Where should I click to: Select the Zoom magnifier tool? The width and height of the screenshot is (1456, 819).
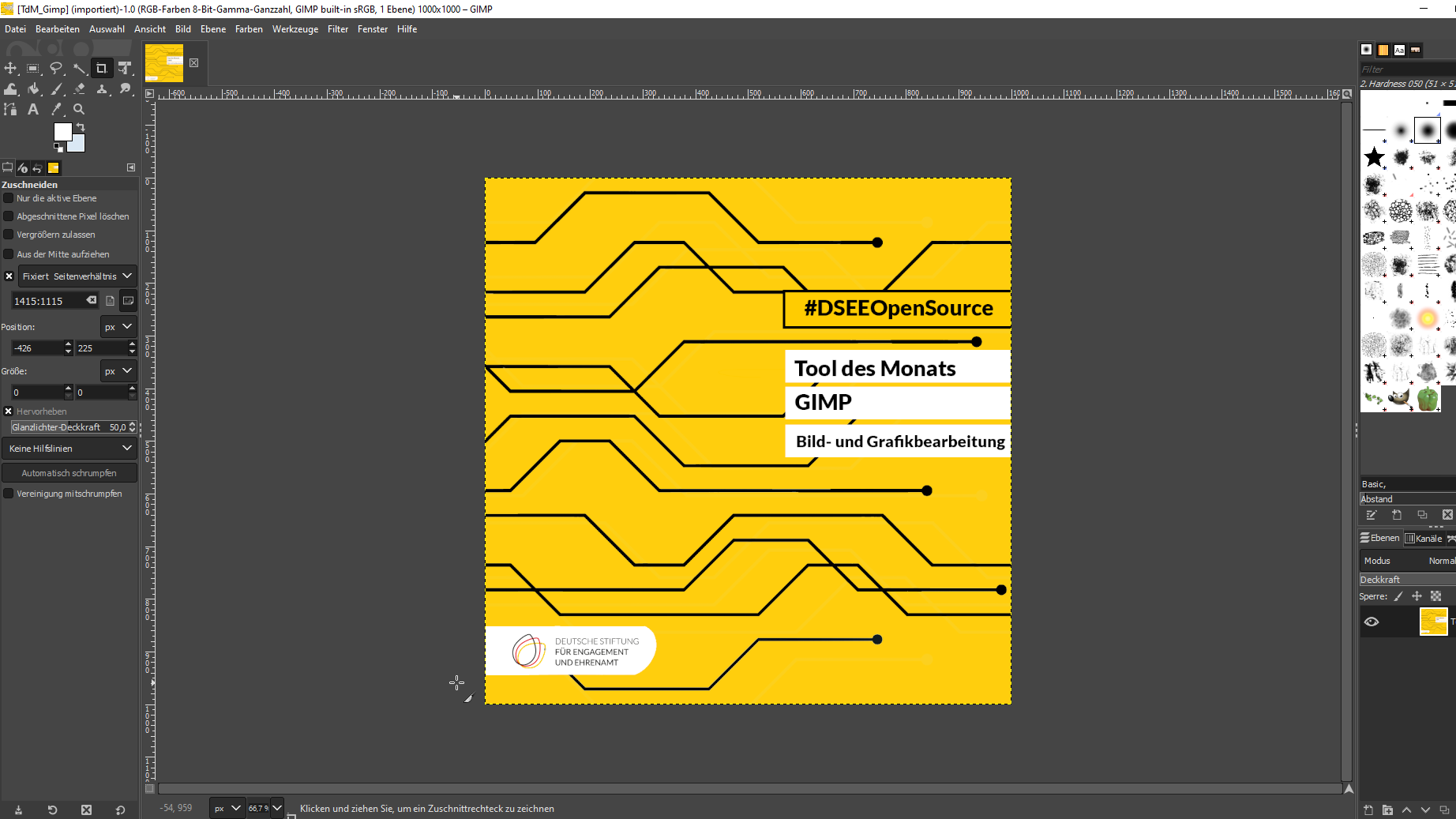tap(79, 110)
